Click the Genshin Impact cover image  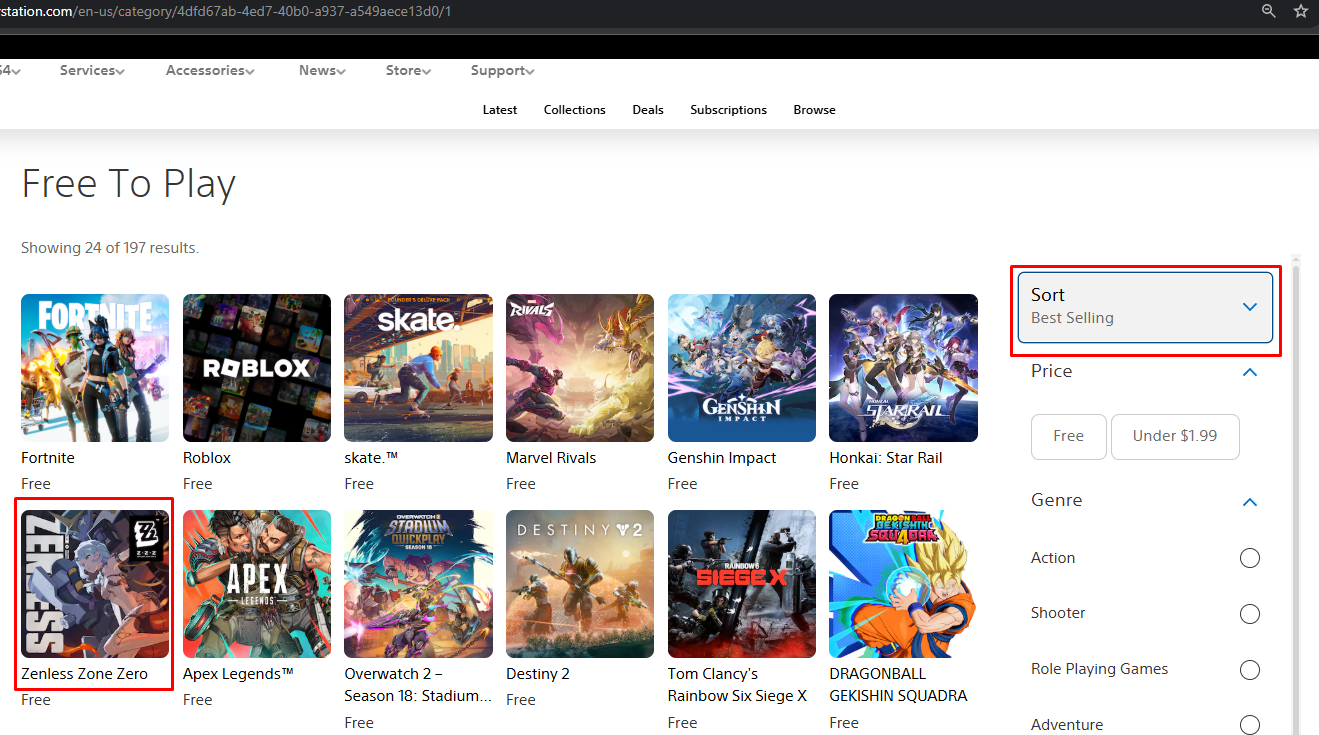coord(742,368)
